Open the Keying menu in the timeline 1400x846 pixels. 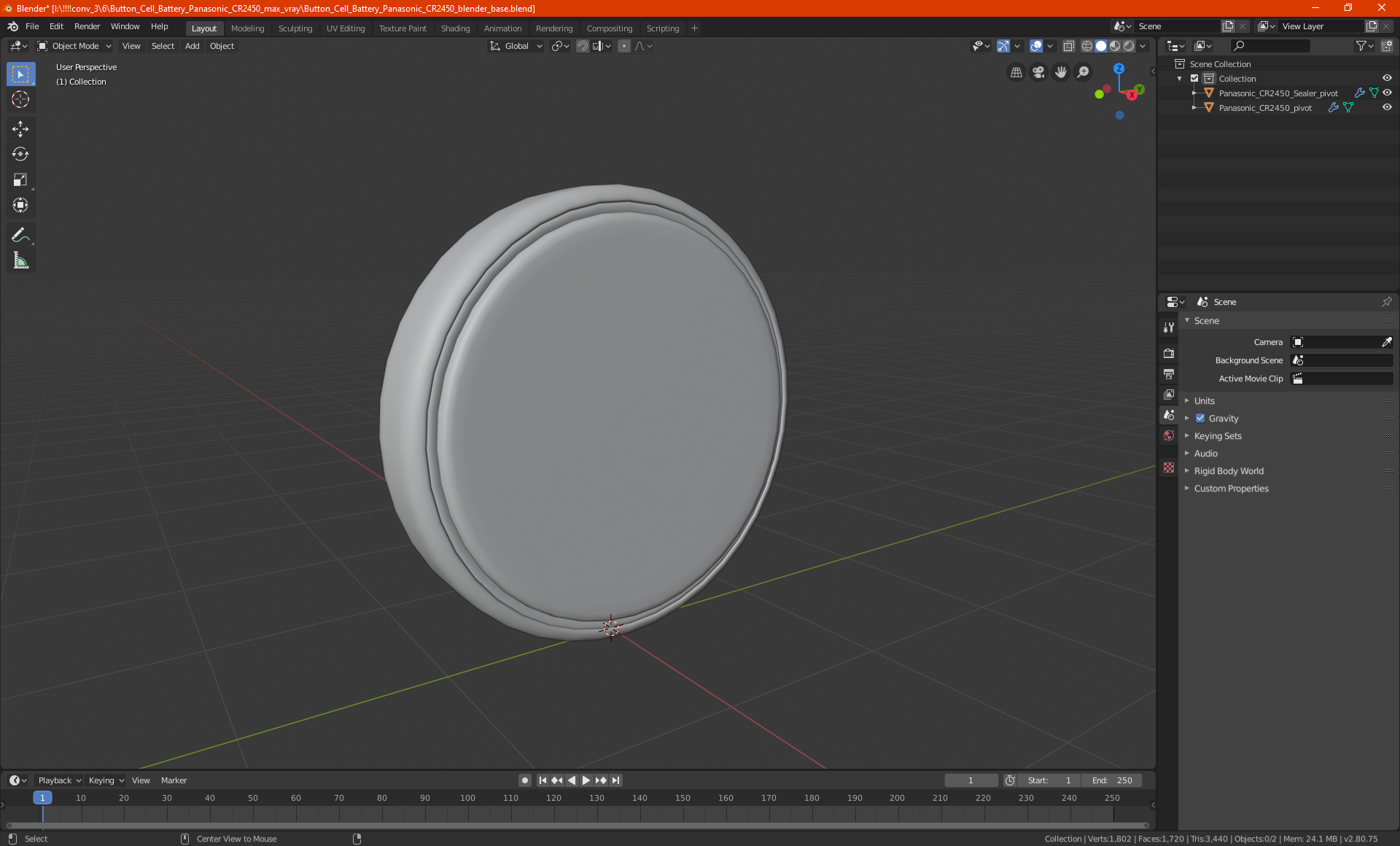[x=106, y=780]
